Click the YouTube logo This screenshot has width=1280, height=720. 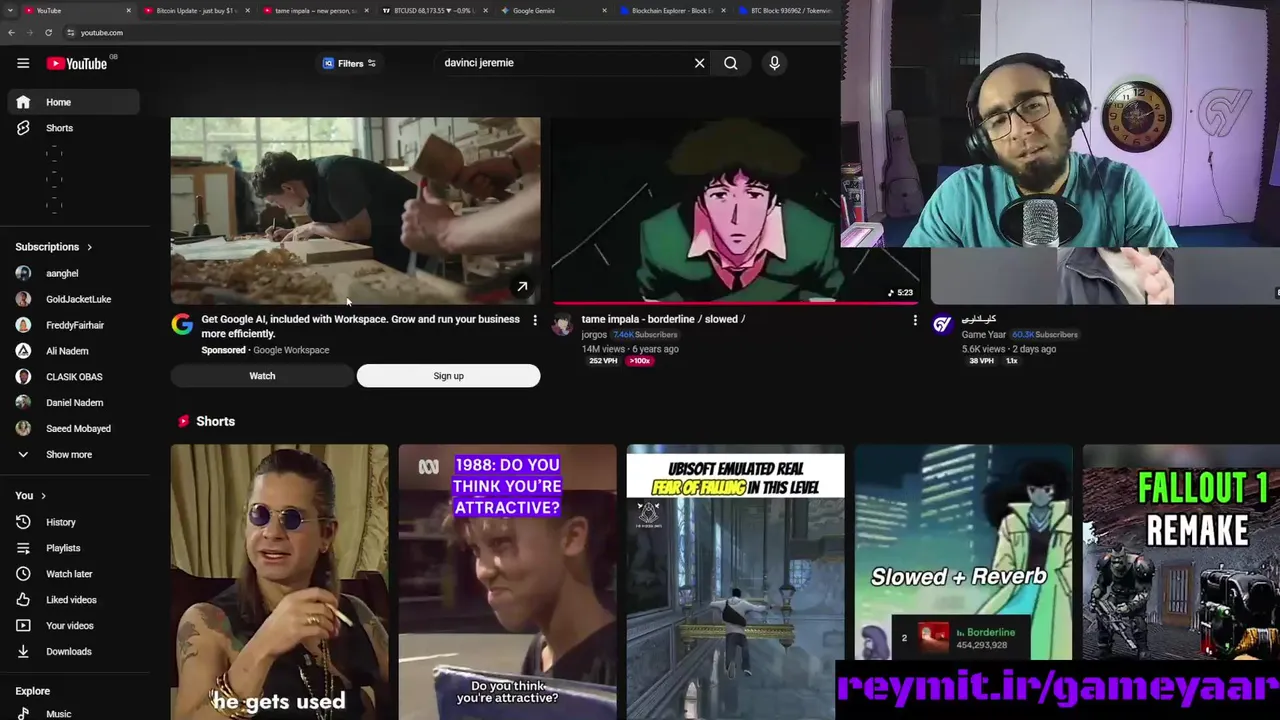pyautogui.click(x=76, y=63)
